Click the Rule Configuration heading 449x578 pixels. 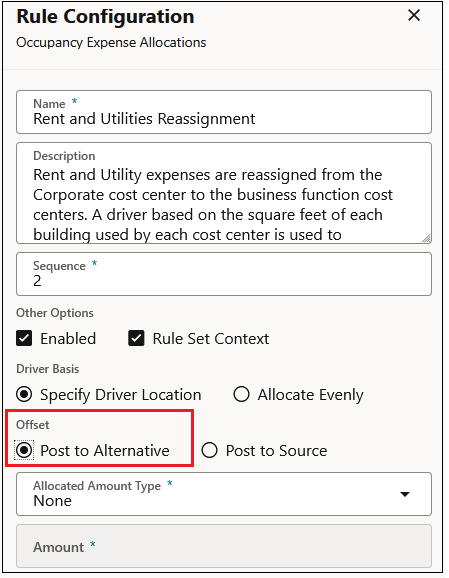click(x=106, y=17)
